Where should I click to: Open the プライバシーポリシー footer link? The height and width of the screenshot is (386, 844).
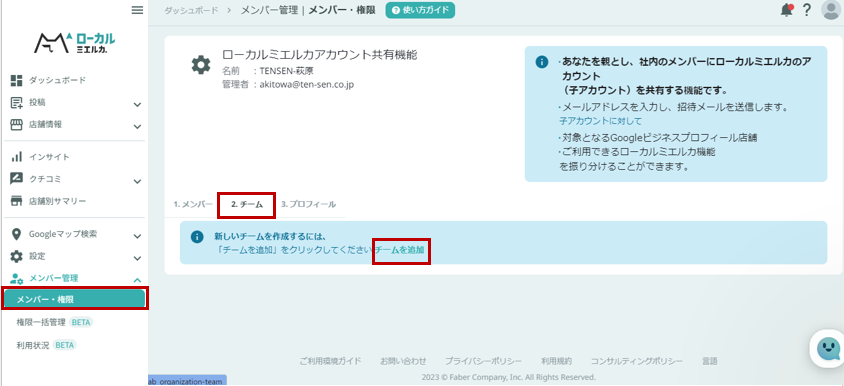[483, 361]
